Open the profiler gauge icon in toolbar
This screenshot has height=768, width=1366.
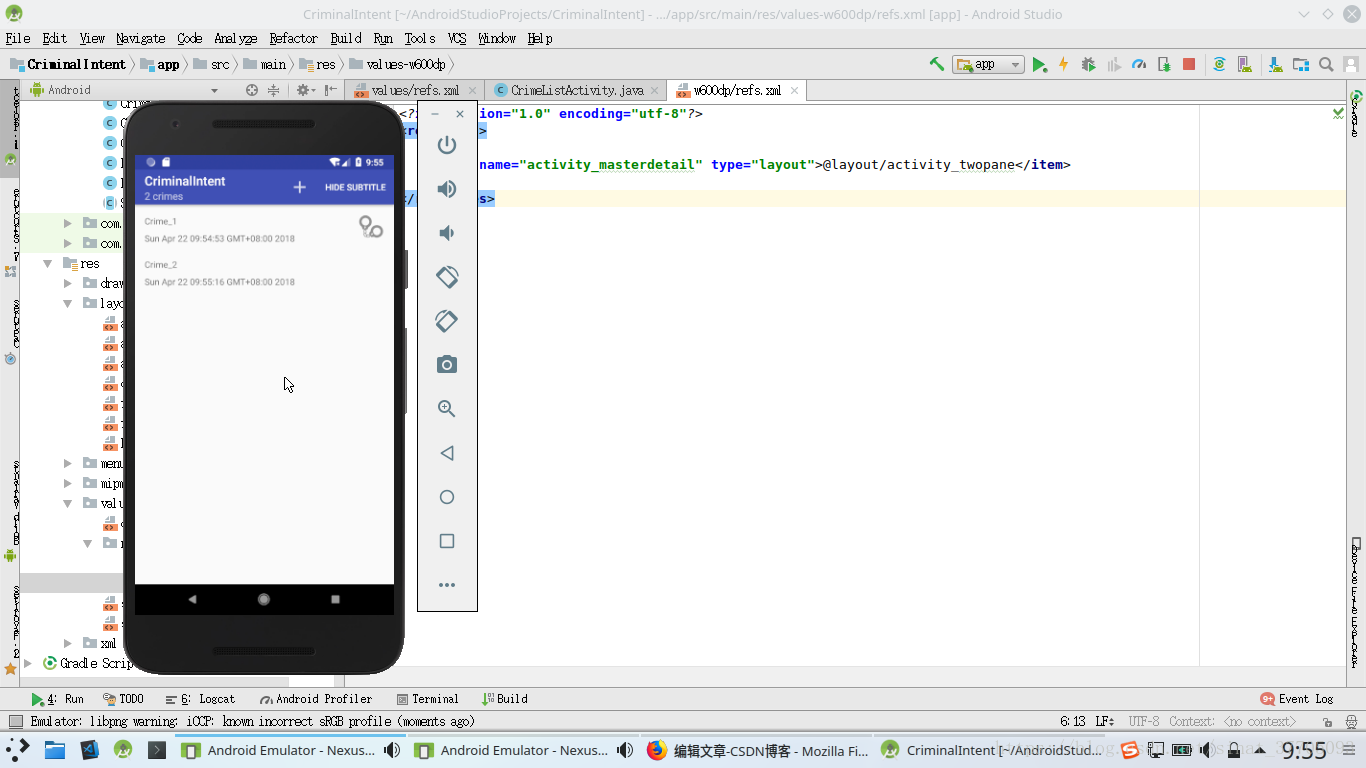[x=1138, y=64]
